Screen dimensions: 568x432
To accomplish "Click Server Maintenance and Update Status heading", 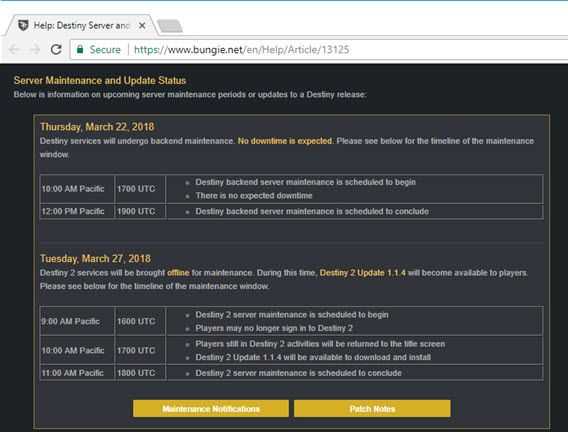I will tap(100, 80).
